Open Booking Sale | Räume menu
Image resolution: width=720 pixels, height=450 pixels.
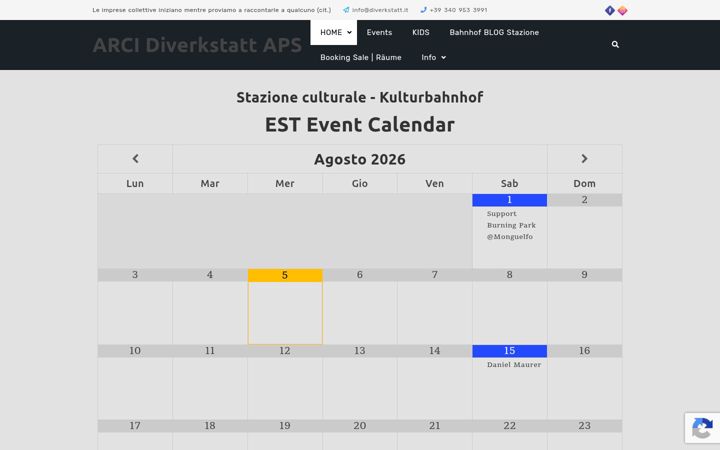361,57
